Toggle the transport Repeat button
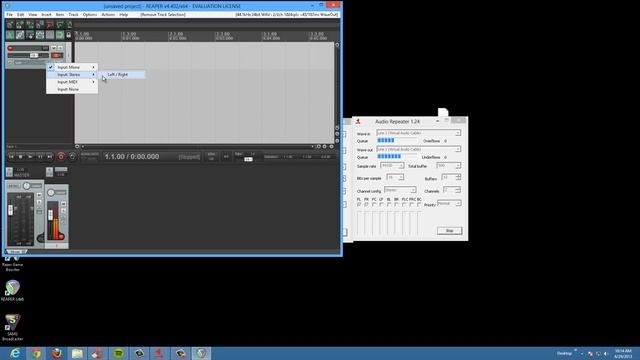640x360 pixels. tap(72, 157)
